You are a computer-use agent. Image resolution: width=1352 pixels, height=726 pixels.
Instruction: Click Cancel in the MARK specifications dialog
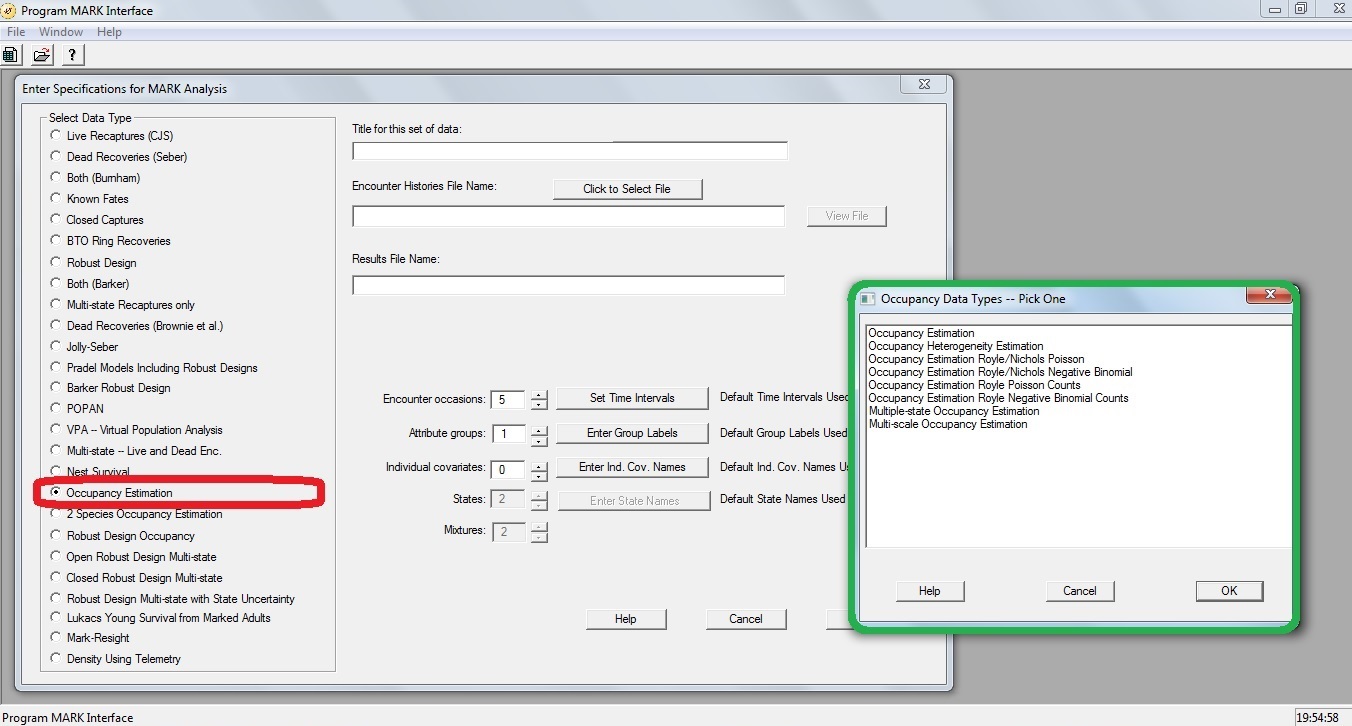(x=746, y=619)
